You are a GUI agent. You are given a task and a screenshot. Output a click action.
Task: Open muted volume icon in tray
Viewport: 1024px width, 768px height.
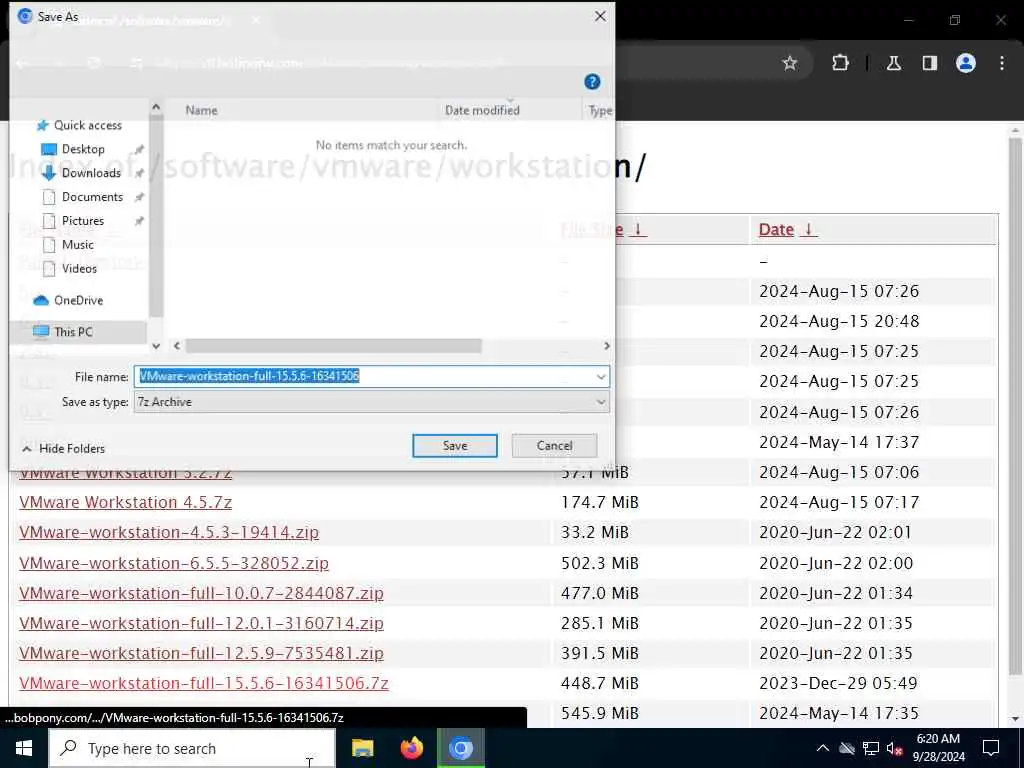click(x=895, y=749)
